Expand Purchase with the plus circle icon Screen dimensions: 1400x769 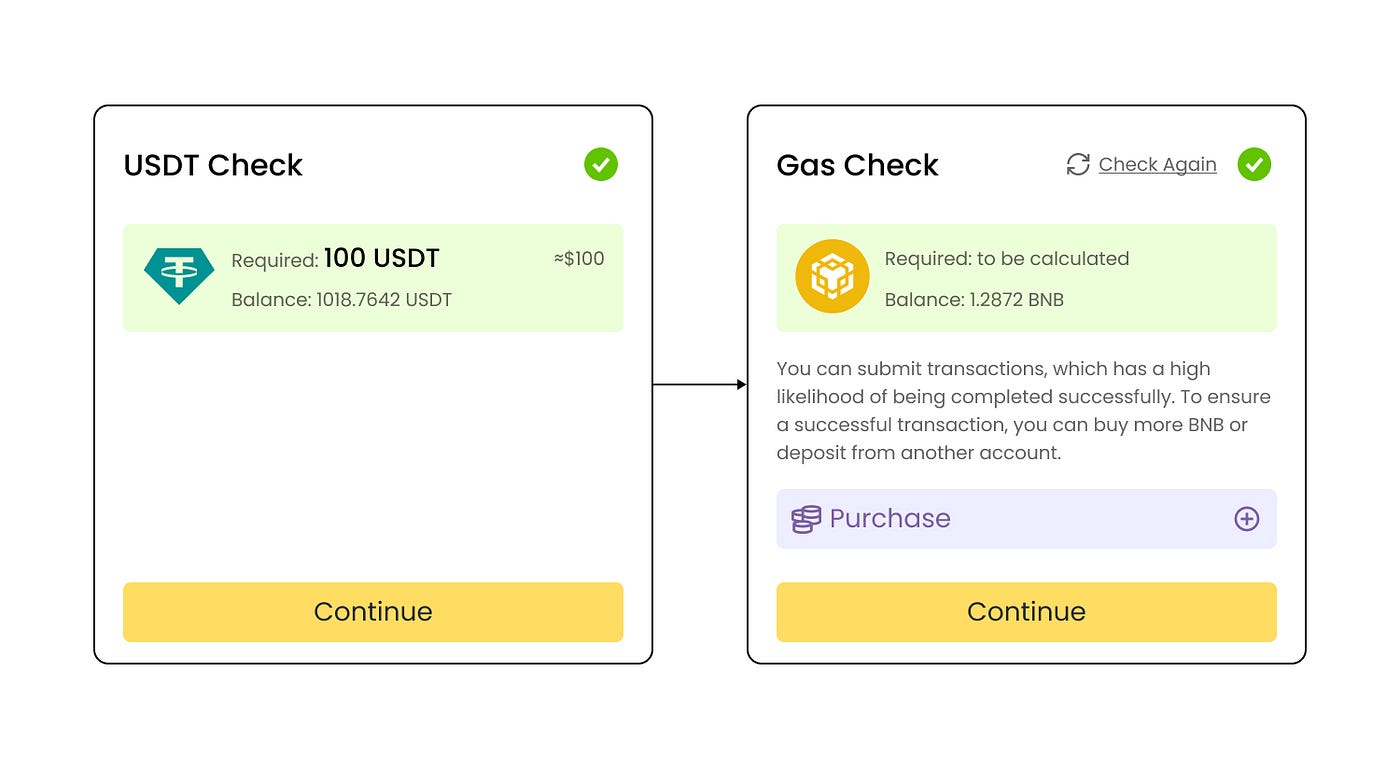point(1246,519)
